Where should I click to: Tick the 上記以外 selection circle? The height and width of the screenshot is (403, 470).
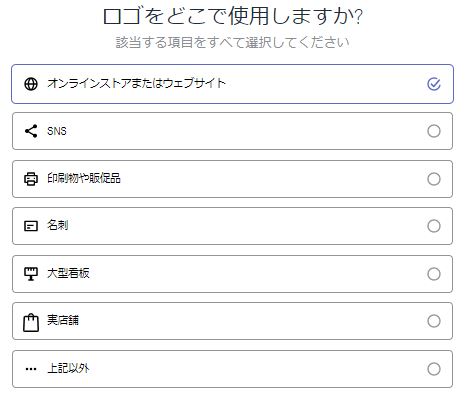(x=434, y=369)
